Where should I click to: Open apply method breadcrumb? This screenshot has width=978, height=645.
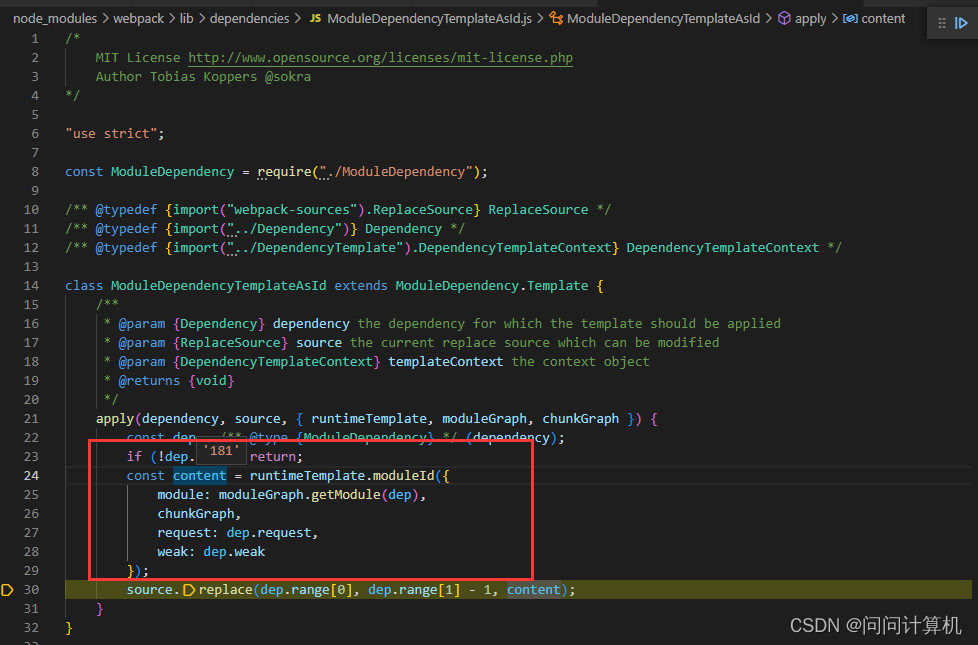(810, 19)
